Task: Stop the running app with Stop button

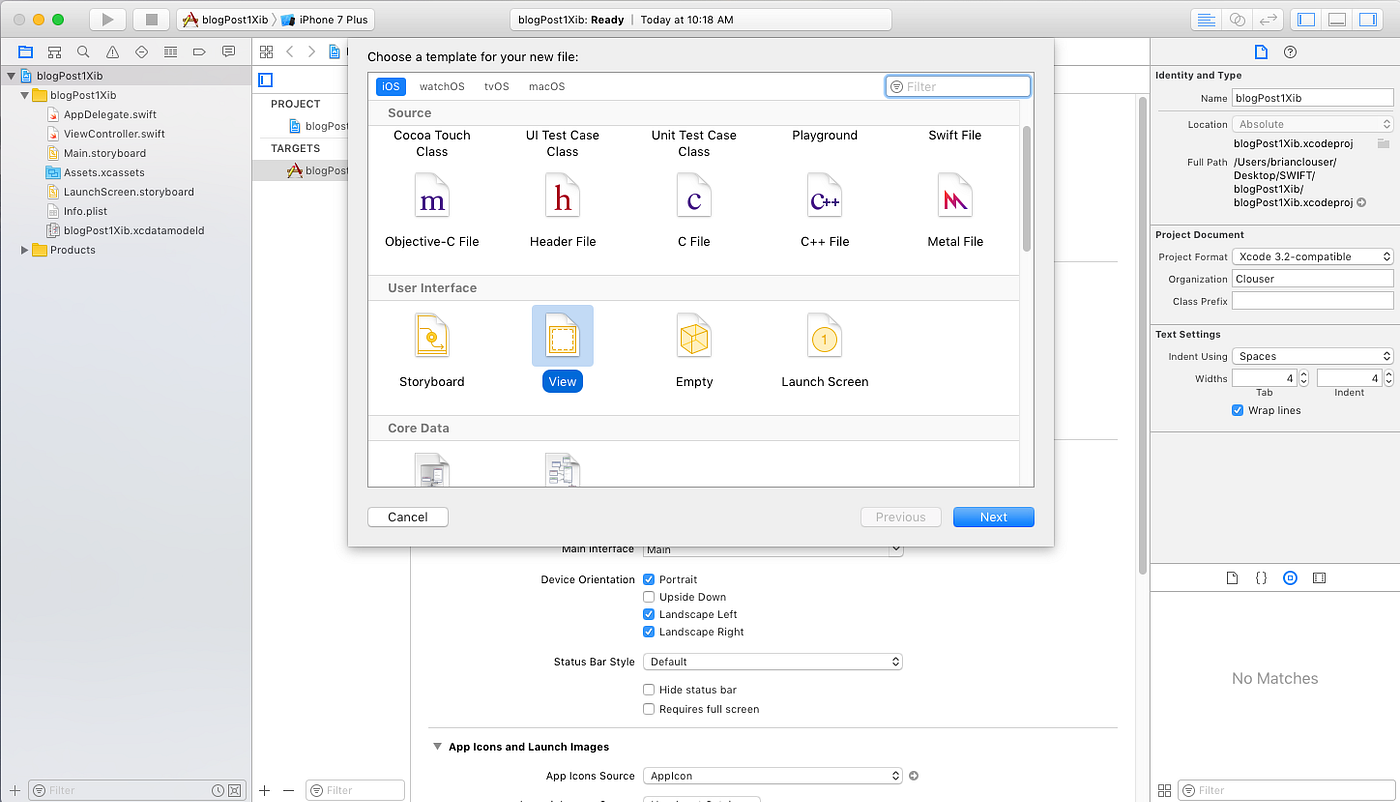Action: (152, 19)
